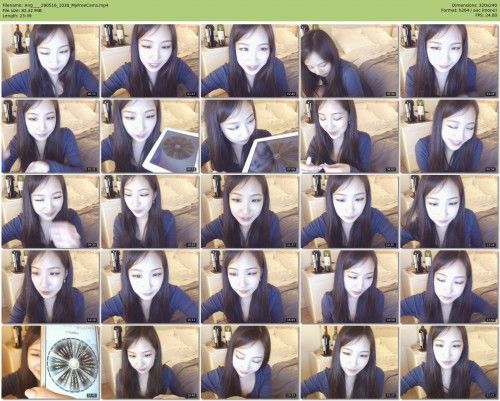Click the Dimensions text in header
The height and width of the screenshot is (401, 500).
pos(475,5)
